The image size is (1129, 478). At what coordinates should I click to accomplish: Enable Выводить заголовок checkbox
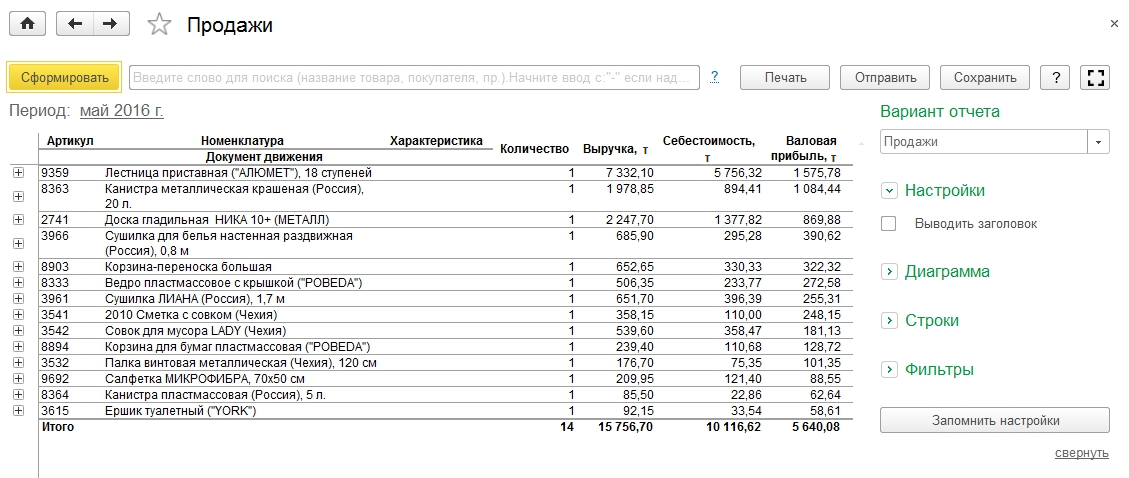click(889, 224)
